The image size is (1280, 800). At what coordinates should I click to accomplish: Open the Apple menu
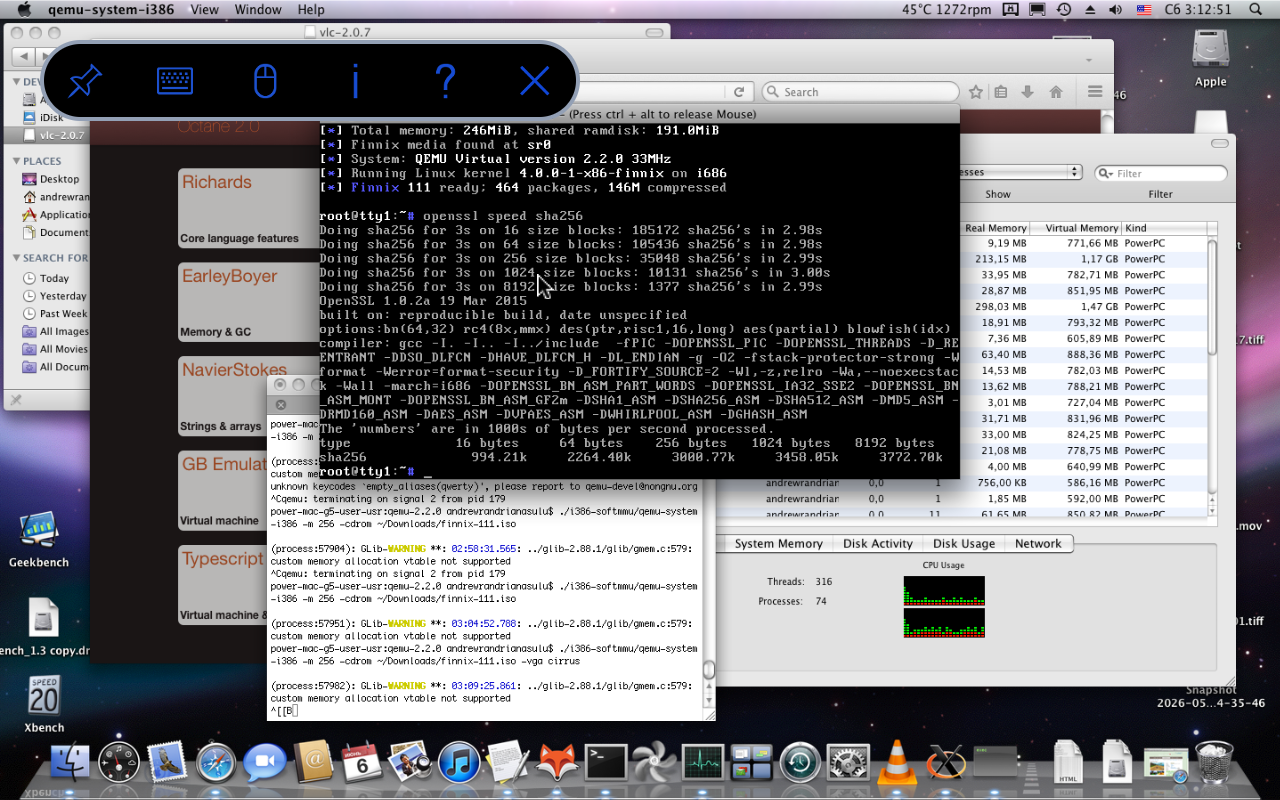(24, 9)
